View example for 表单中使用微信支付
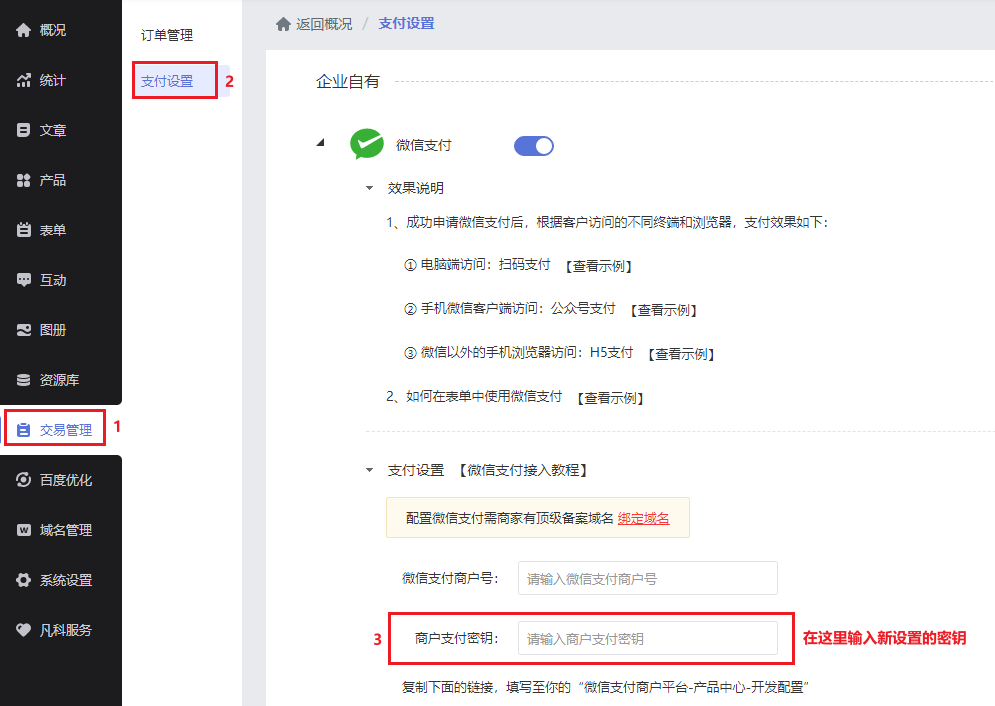The height and width of the screenshot is (706, 995). coord(610,398)
